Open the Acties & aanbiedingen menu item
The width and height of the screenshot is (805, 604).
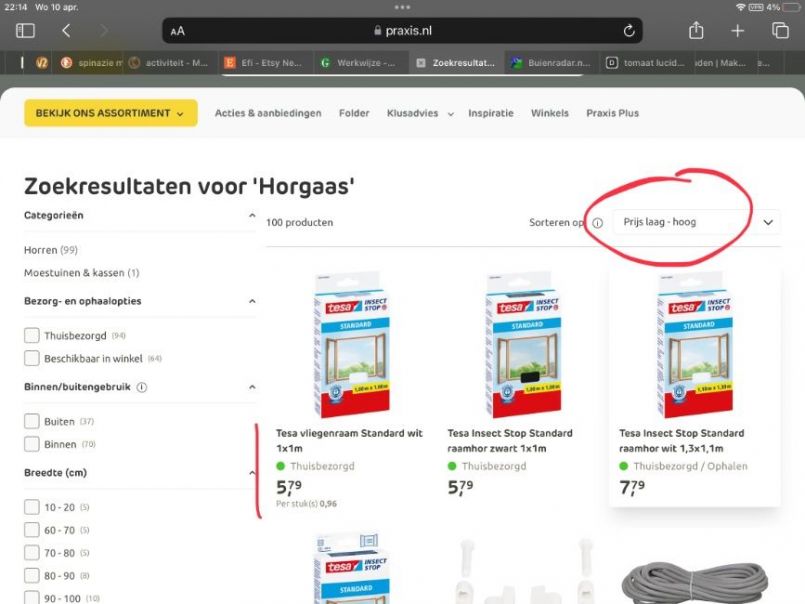[268, 113]
